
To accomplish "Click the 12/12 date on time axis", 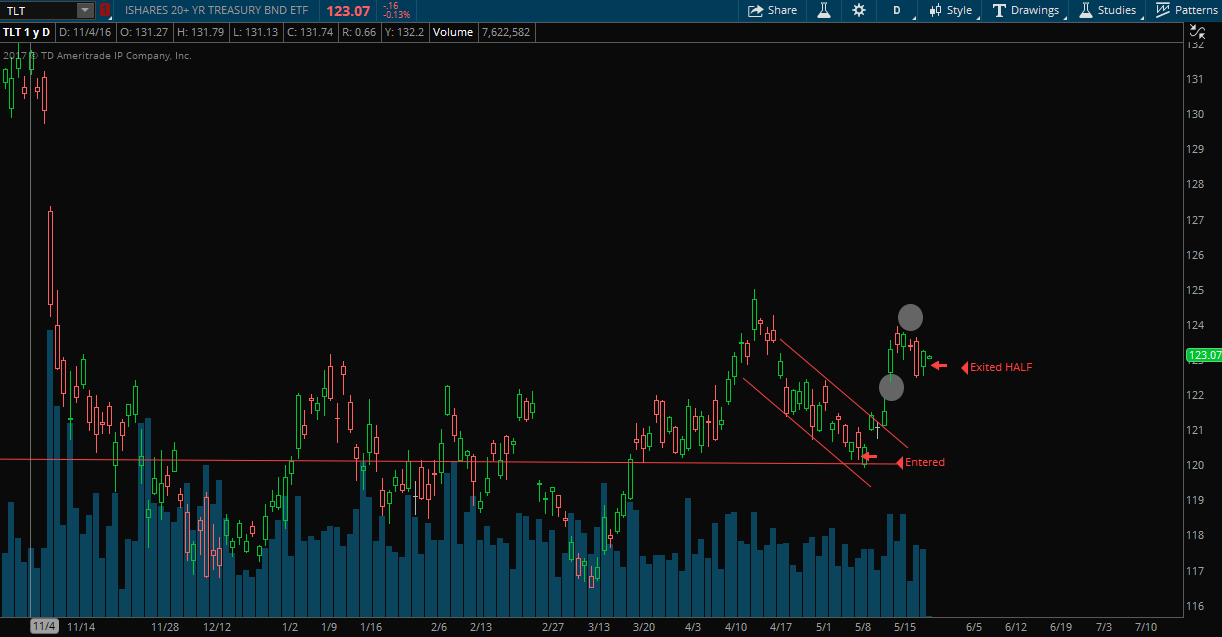I will 217,627.
